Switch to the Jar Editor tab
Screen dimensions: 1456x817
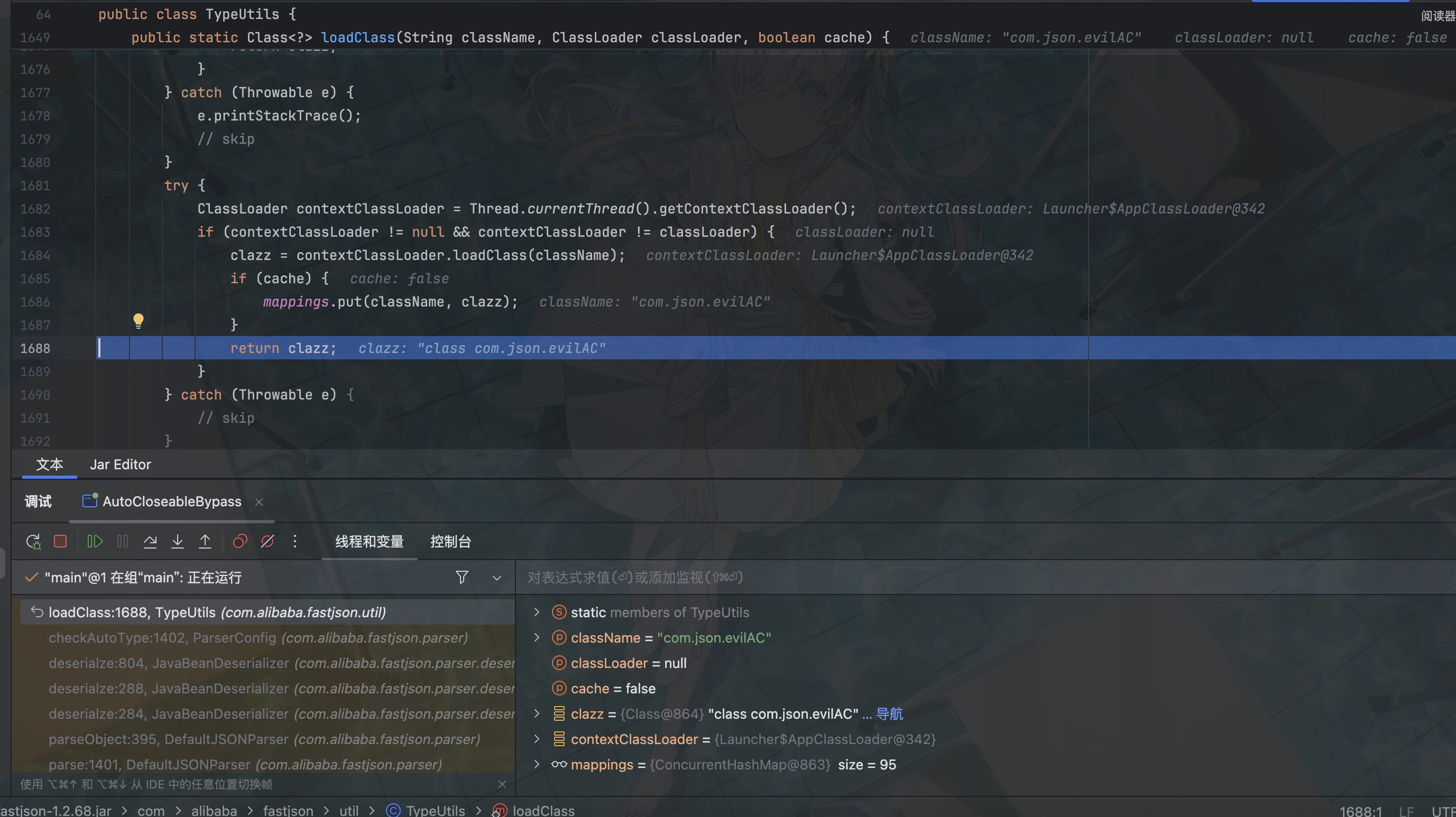pyautogui.click(x=121, y=464)
